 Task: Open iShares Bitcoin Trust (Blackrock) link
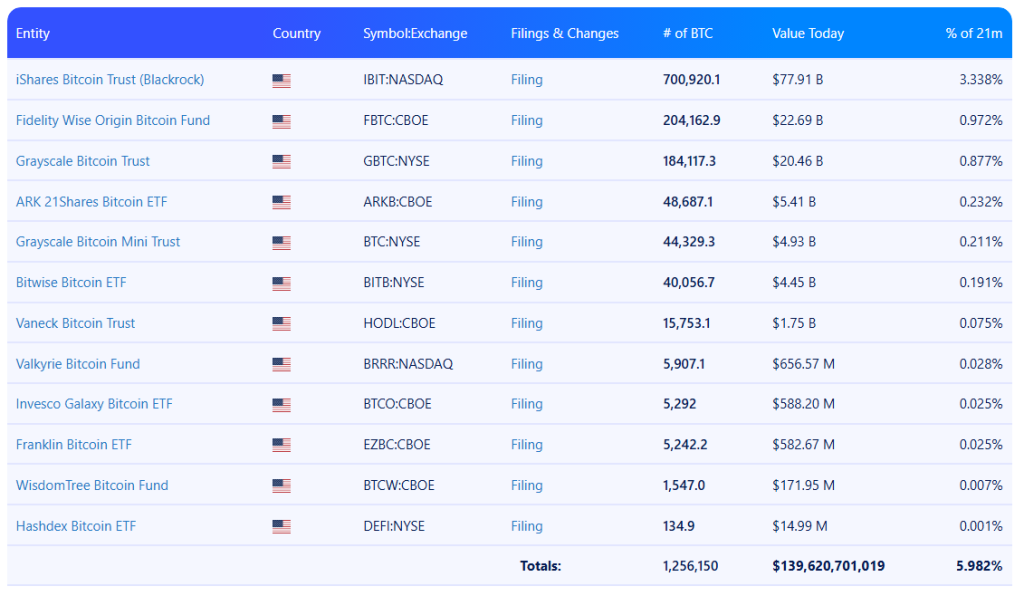pos(110,79)
